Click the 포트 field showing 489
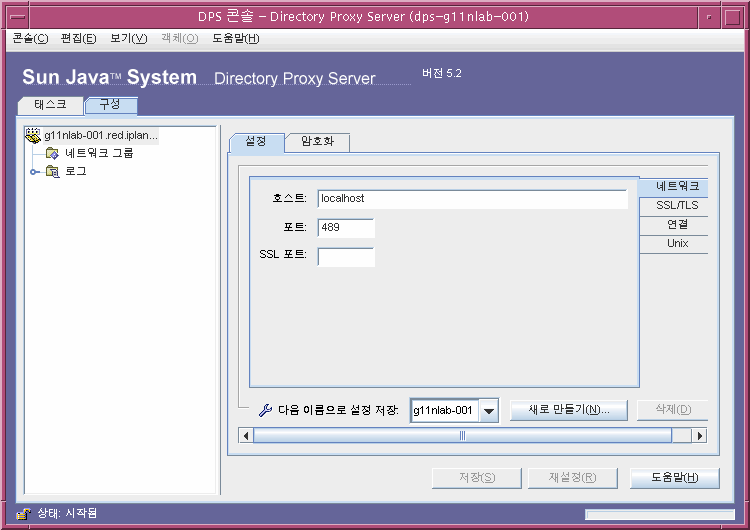Image resolution: width=750 pixels, height=530 pixels. 346,228
